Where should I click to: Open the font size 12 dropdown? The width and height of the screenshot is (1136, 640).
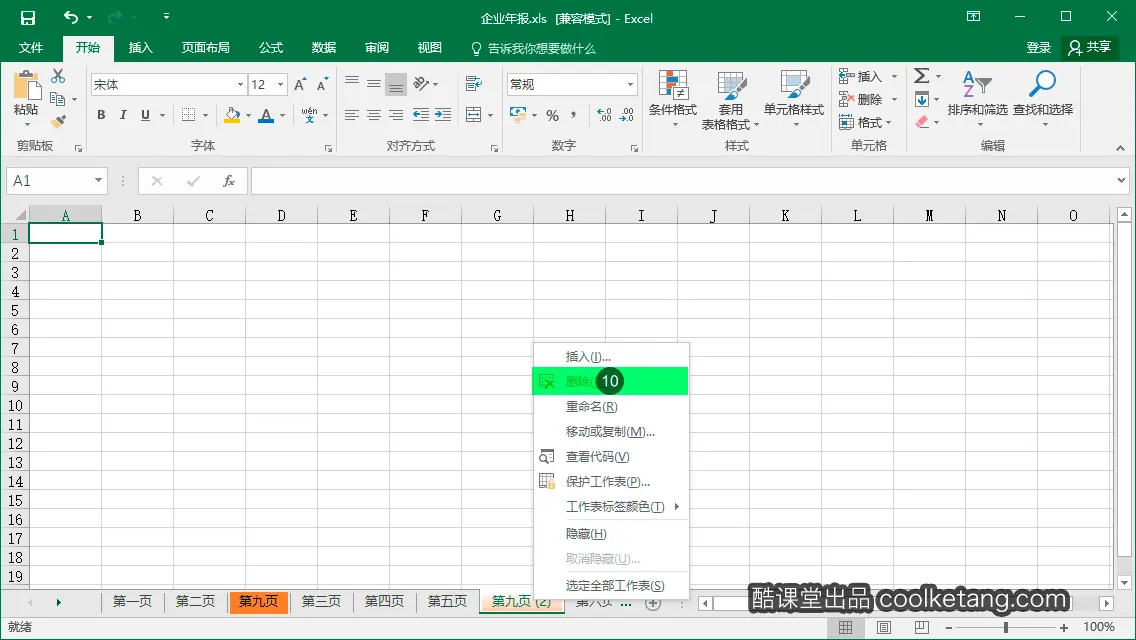point(280,85)
